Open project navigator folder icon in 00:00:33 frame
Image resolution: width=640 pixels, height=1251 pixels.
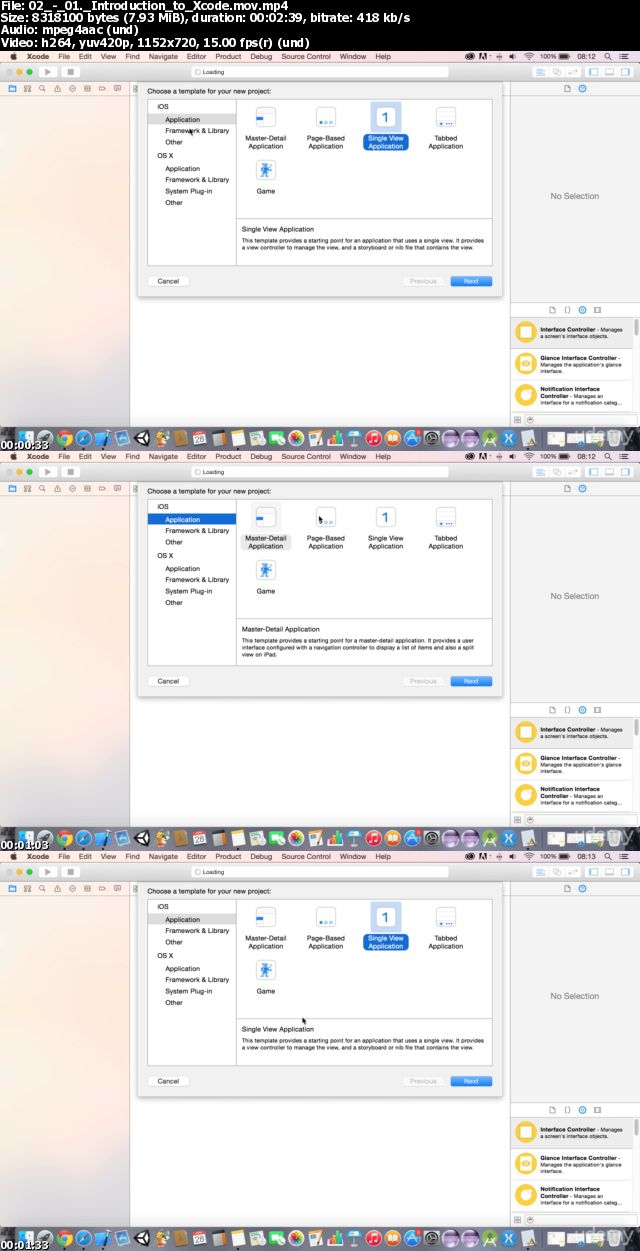(12, 88)
